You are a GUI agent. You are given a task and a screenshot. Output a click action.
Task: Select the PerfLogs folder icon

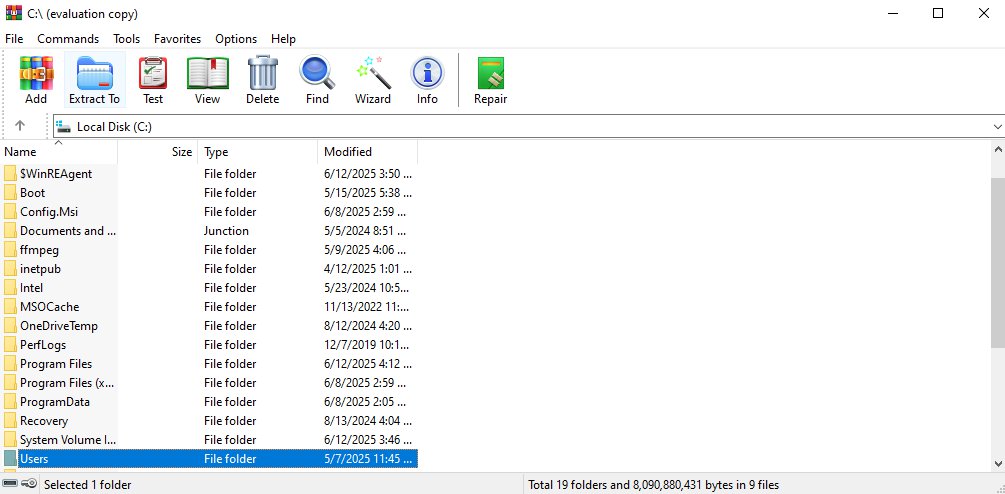pyautogui.click(x=10, y=345)
